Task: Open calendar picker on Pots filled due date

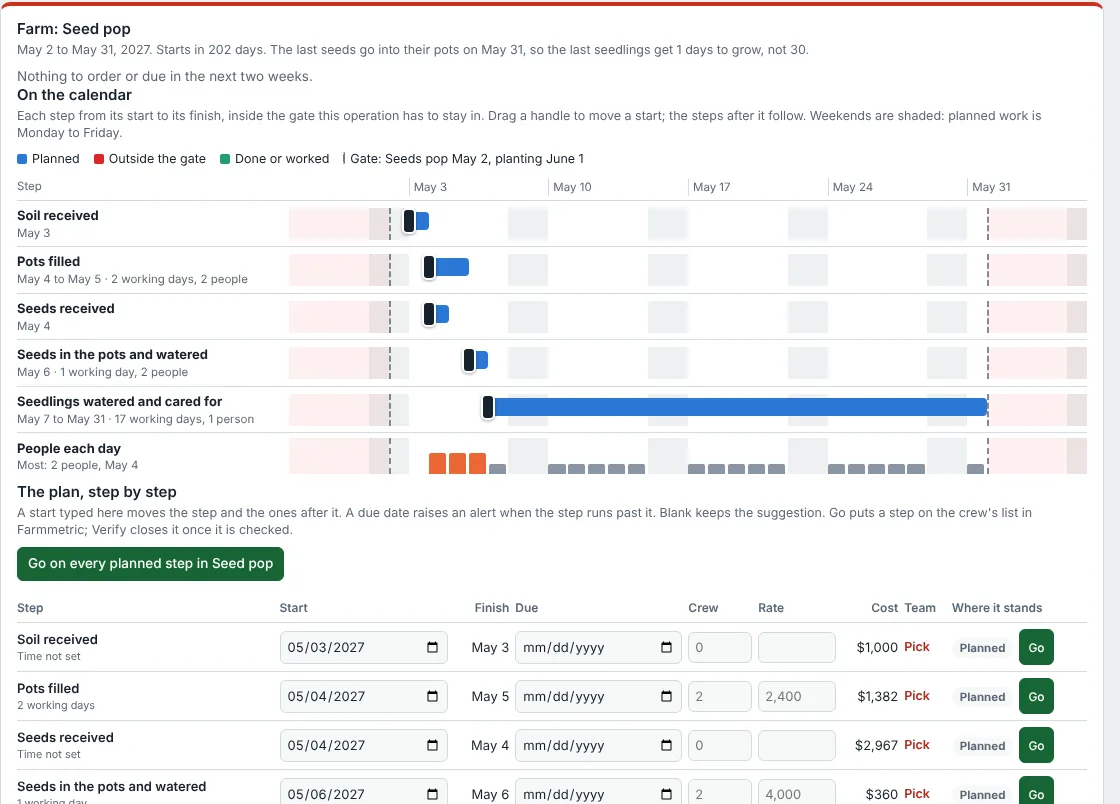Action: 666,696
